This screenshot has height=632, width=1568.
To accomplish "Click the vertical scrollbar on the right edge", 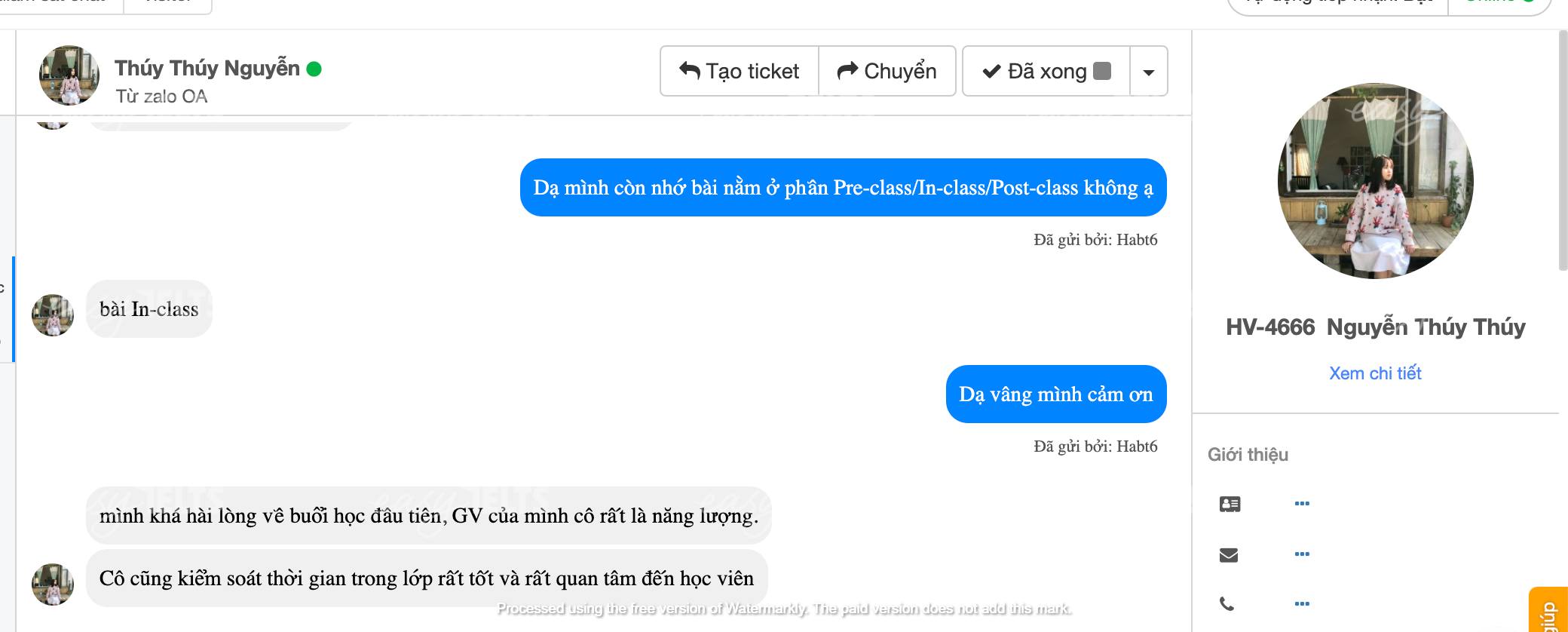I will point(1563,151).
